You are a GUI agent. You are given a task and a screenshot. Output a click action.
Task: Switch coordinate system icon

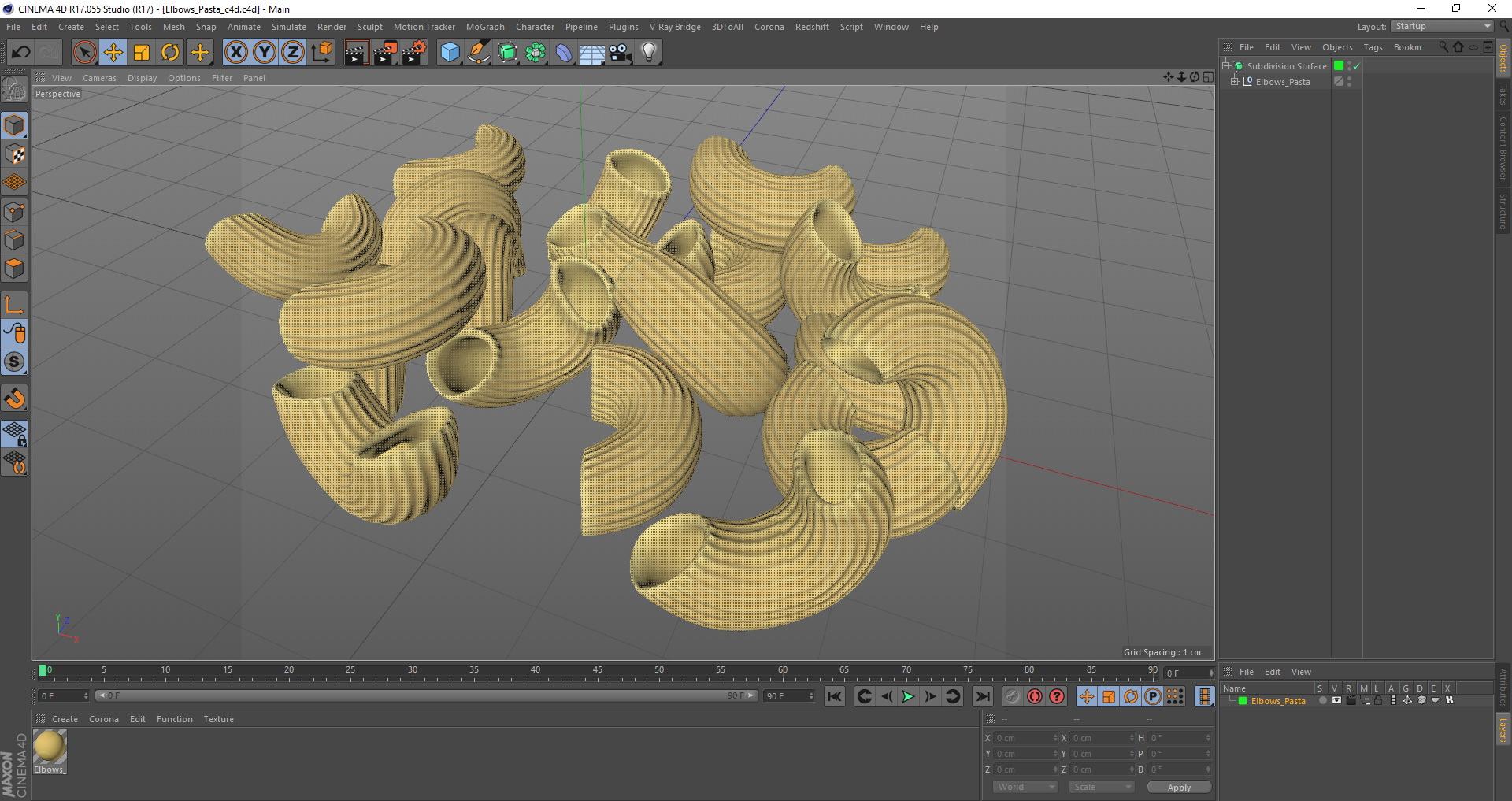coord(321,53)
